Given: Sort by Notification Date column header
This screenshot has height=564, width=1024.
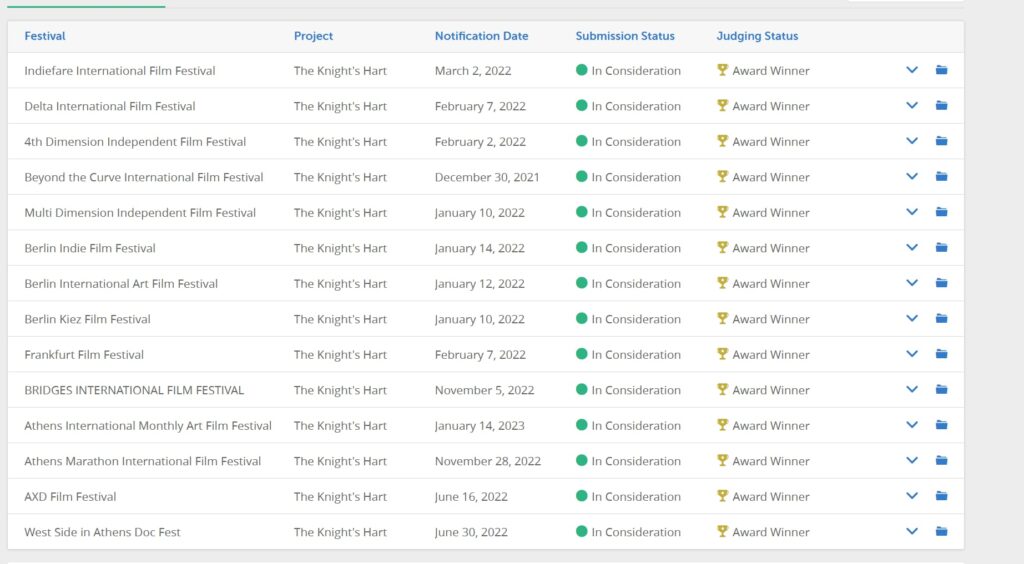Looking at the screenshot, I should pos(481,36).
